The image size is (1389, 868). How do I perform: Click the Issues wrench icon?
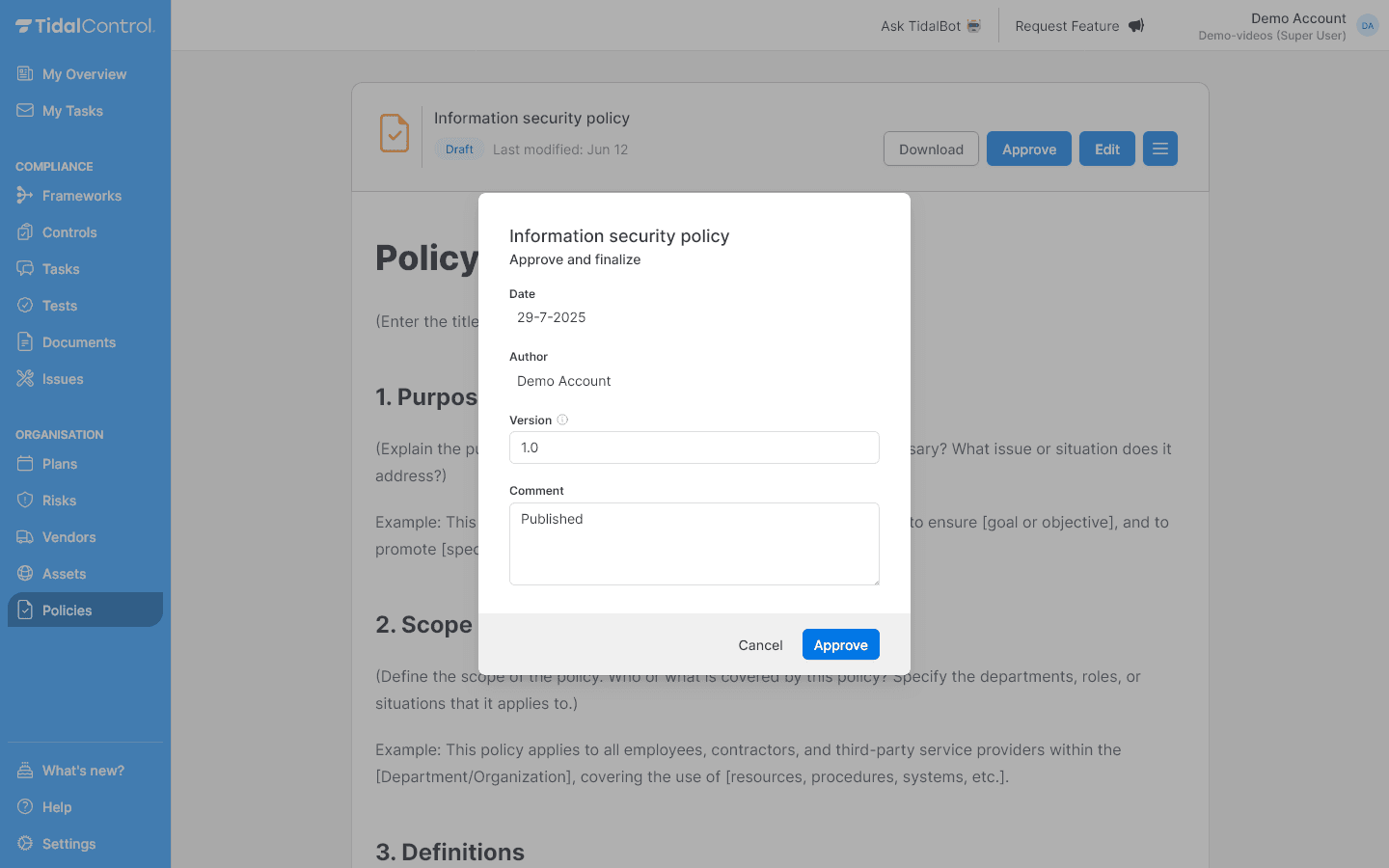tap(23, 378)
